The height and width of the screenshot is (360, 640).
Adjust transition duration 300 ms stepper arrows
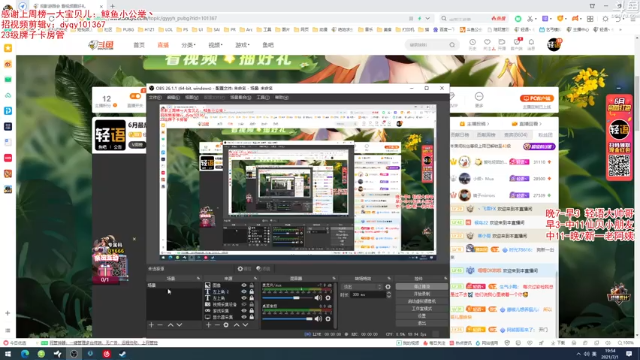click(389, 295)
